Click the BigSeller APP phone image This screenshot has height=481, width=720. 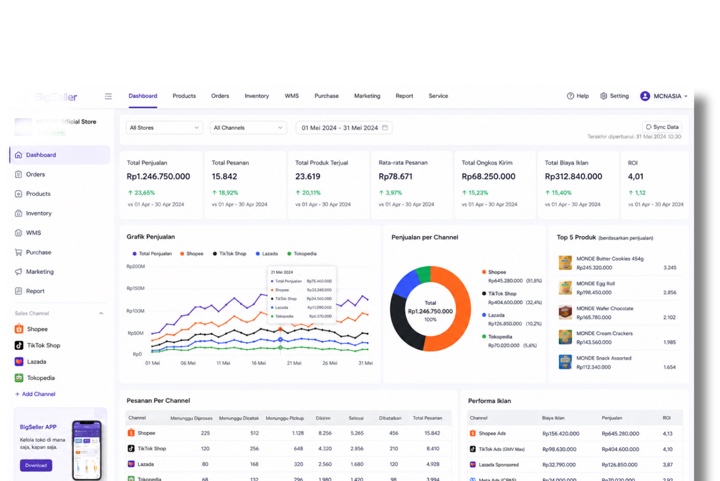pyautogui.click(x=87, y=450)
